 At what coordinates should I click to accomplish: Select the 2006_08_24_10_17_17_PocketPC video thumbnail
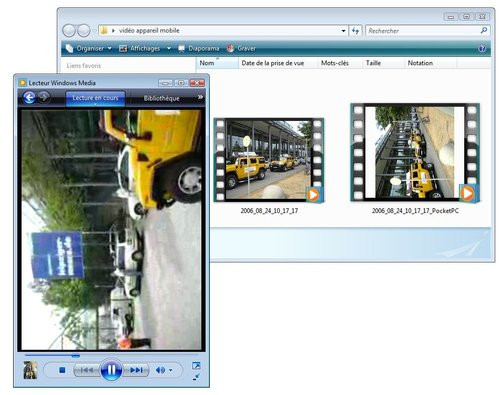click(415, 153)
